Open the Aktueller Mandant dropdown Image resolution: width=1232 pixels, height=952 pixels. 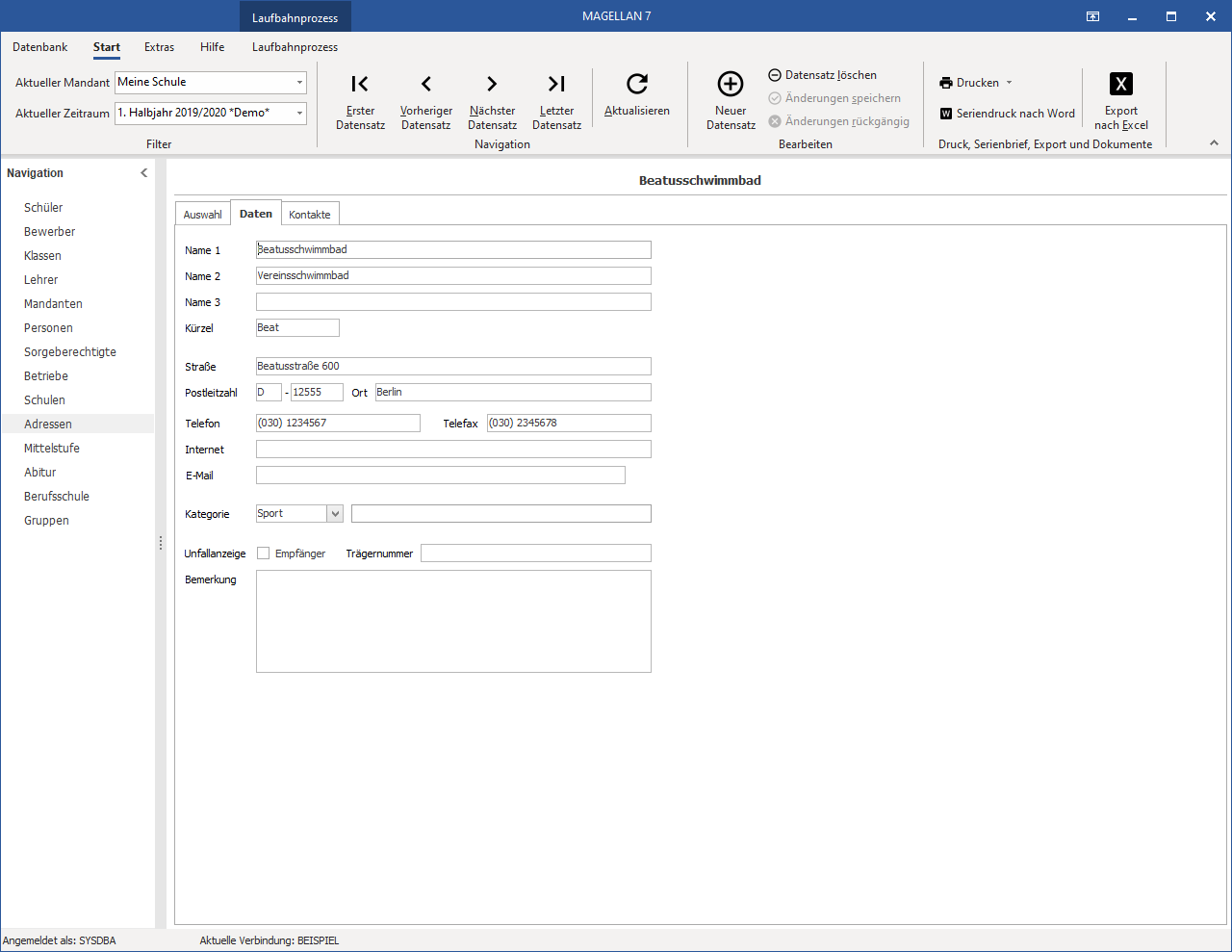[299, 83]
